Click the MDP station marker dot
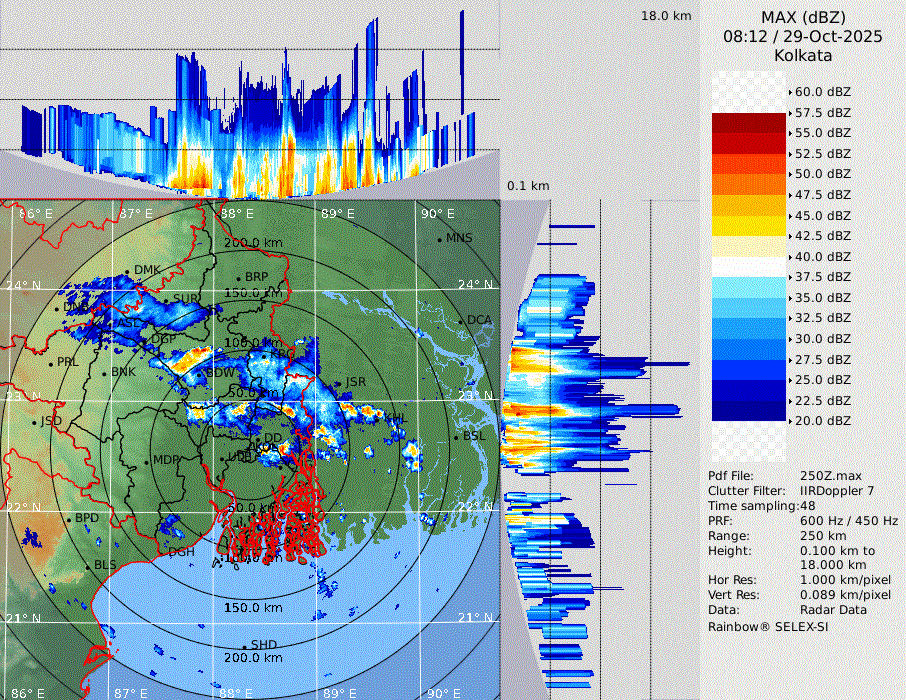The height and width of the screenshot is (700, 906). (x=147, y=461)
